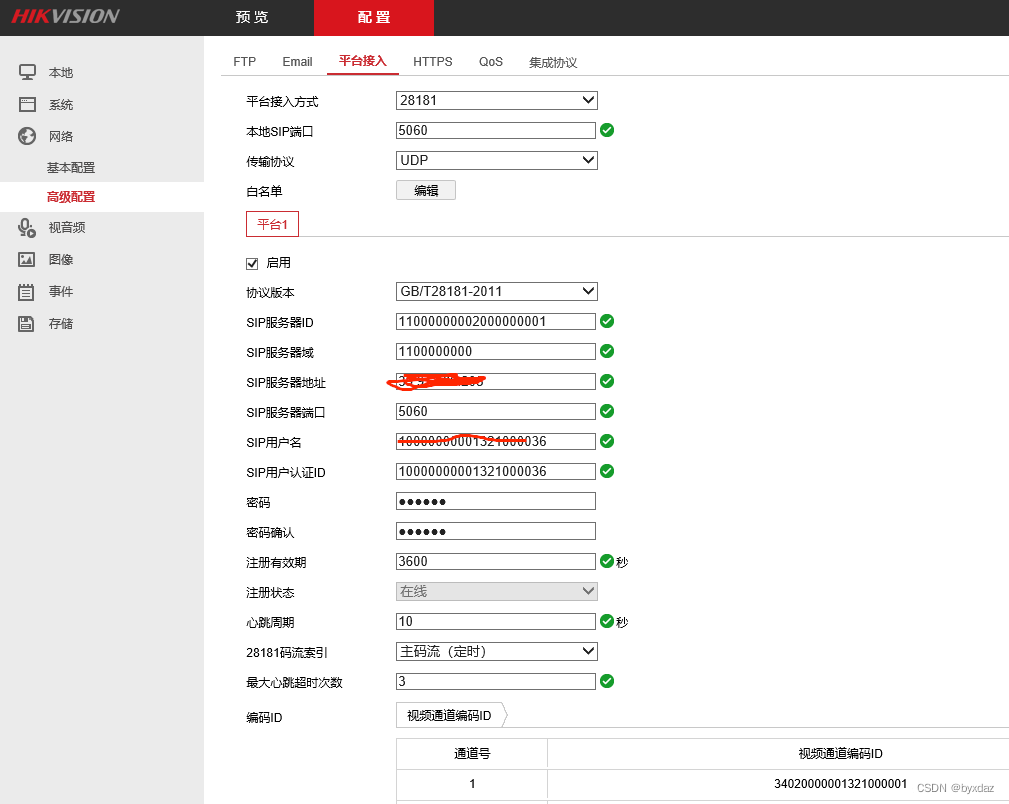Switch to the 配置 top tab
Viewport: 1009px width, 804px height.
[374, 17]
